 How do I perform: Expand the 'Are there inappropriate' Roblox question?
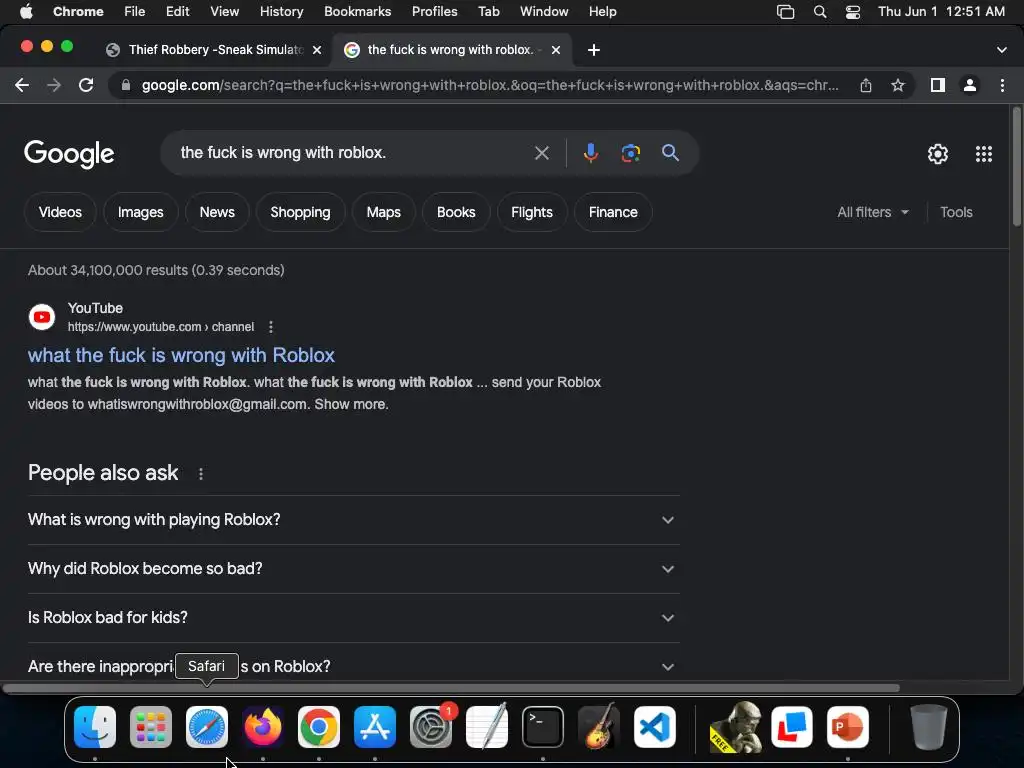point(353,667)
